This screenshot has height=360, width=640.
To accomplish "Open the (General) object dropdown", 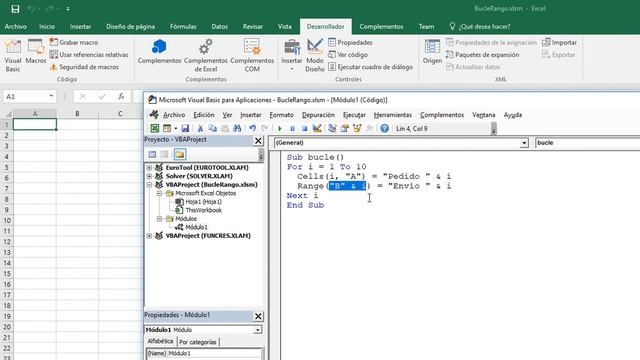I will pos(524,143).
